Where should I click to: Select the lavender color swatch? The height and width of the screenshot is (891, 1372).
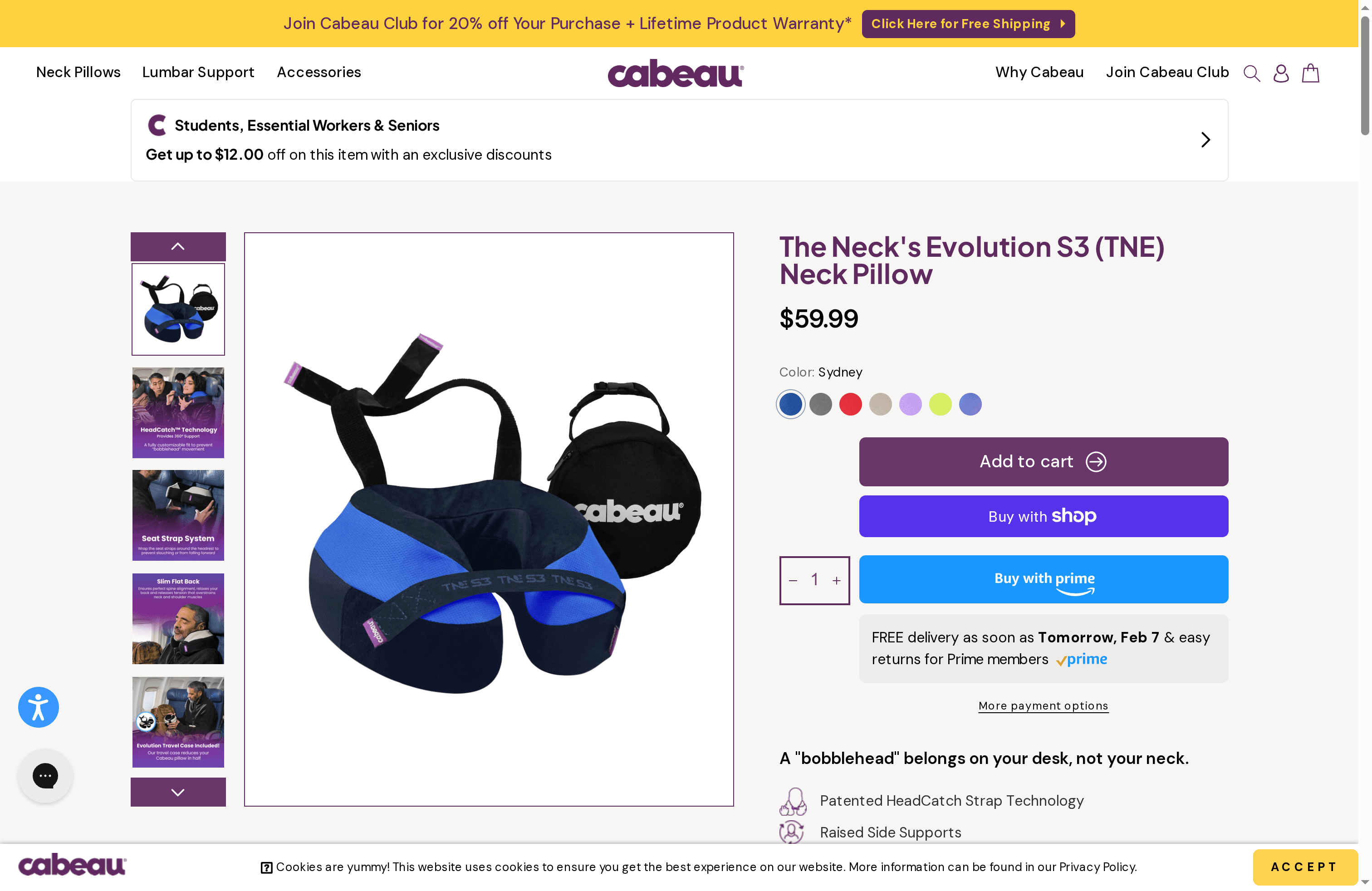click(910, 404)
